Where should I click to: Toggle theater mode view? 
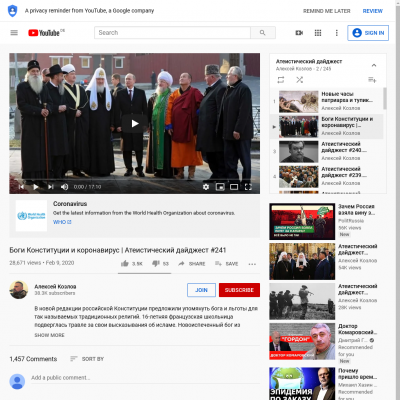(234, 187)
